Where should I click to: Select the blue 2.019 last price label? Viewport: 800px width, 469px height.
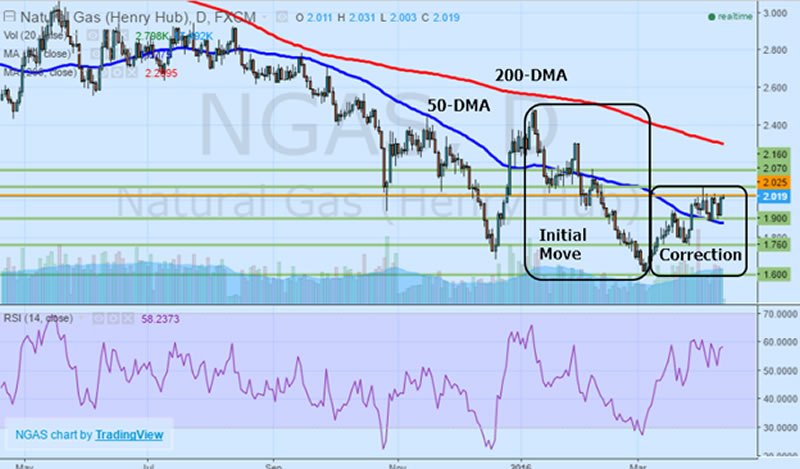(774, 196)
